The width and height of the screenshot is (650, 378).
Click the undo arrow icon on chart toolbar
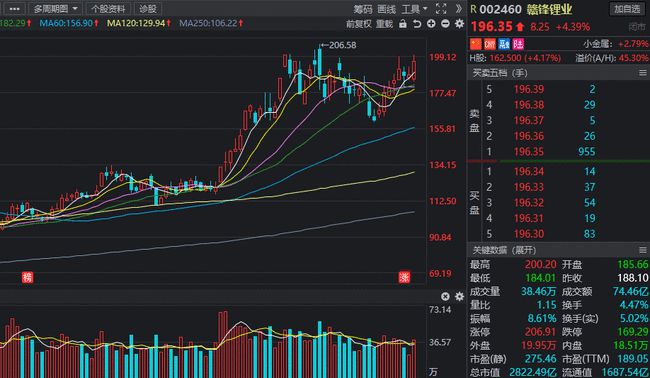pyautogui.click(x=417, y=24)
